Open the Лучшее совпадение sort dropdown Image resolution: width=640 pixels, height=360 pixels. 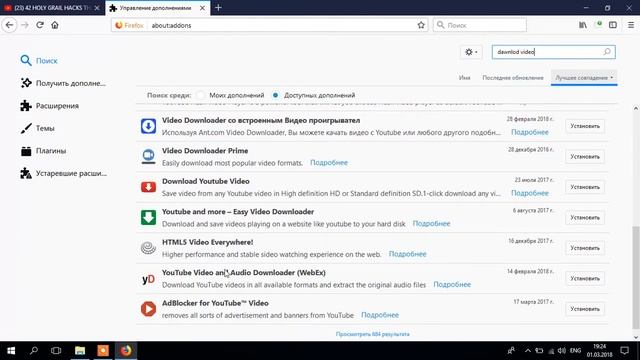coord(584,78)
